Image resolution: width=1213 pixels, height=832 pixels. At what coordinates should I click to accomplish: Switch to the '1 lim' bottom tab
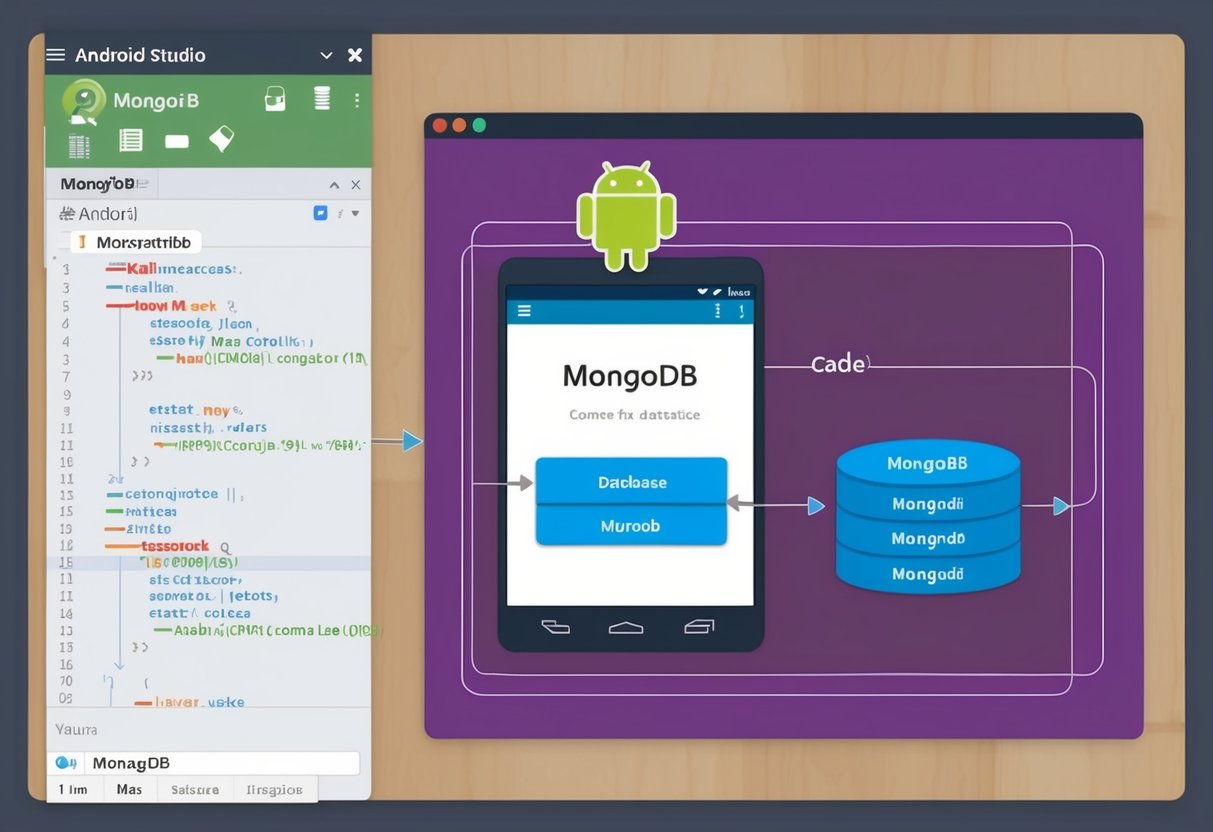coord(72,789)
